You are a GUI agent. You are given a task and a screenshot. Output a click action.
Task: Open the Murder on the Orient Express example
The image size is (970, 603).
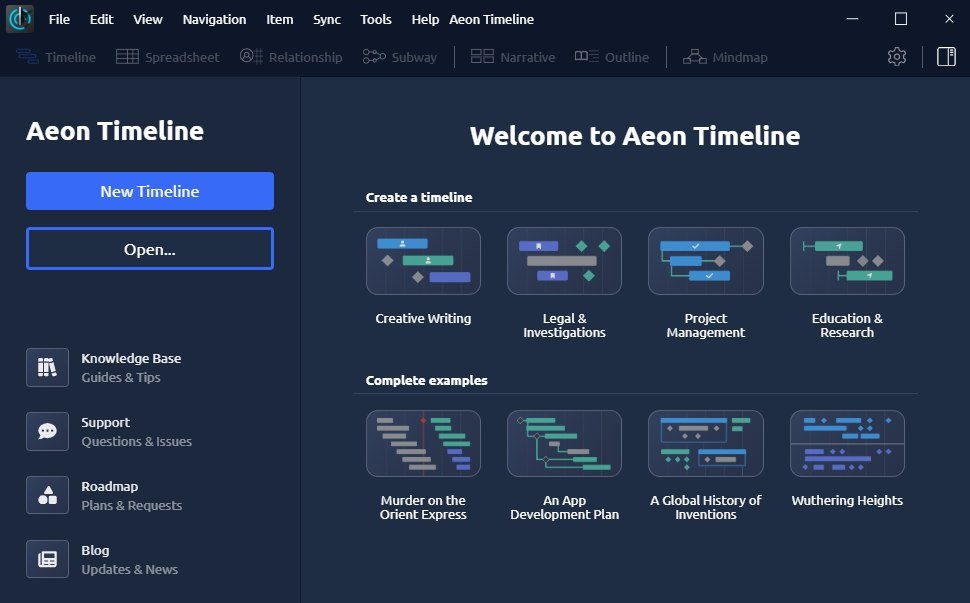(423, 443)
